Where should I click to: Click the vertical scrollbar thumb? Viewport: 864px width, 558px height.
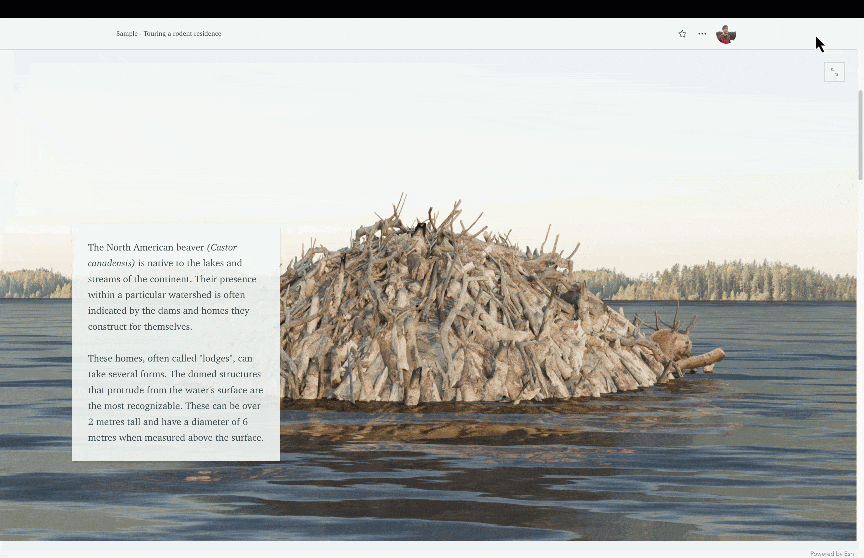tap(860, 134)
